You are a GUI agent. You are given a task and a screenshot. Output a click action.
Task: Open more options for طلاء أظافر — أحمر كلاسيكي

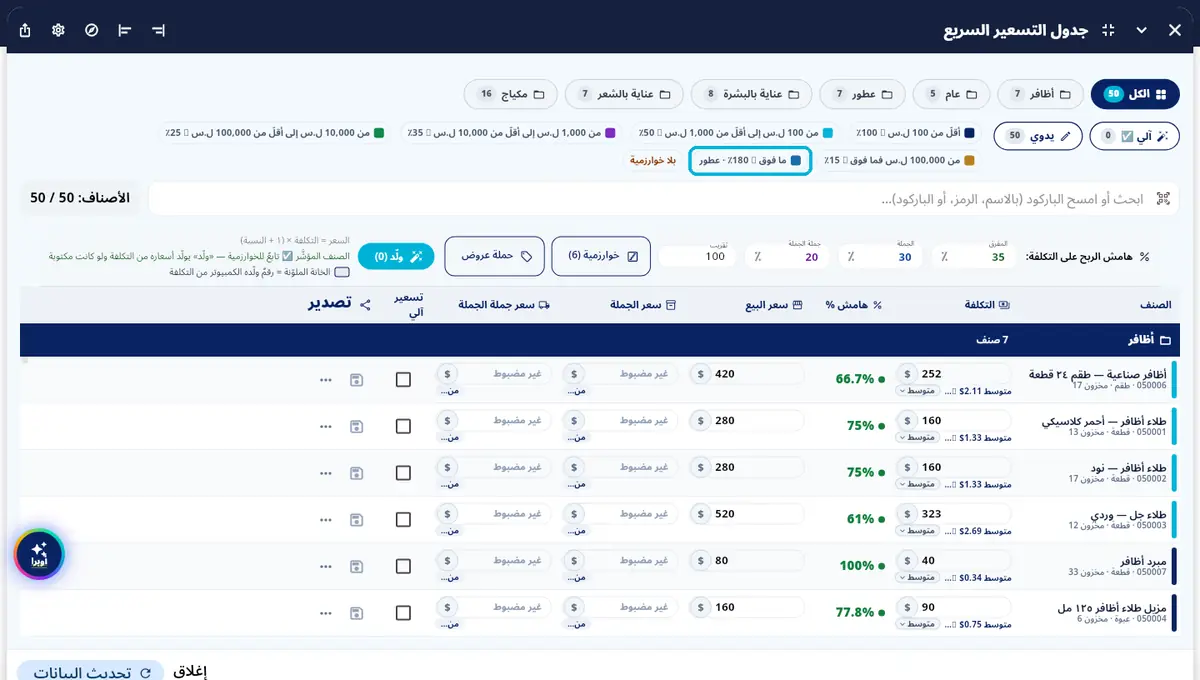(x=325, y=427)
